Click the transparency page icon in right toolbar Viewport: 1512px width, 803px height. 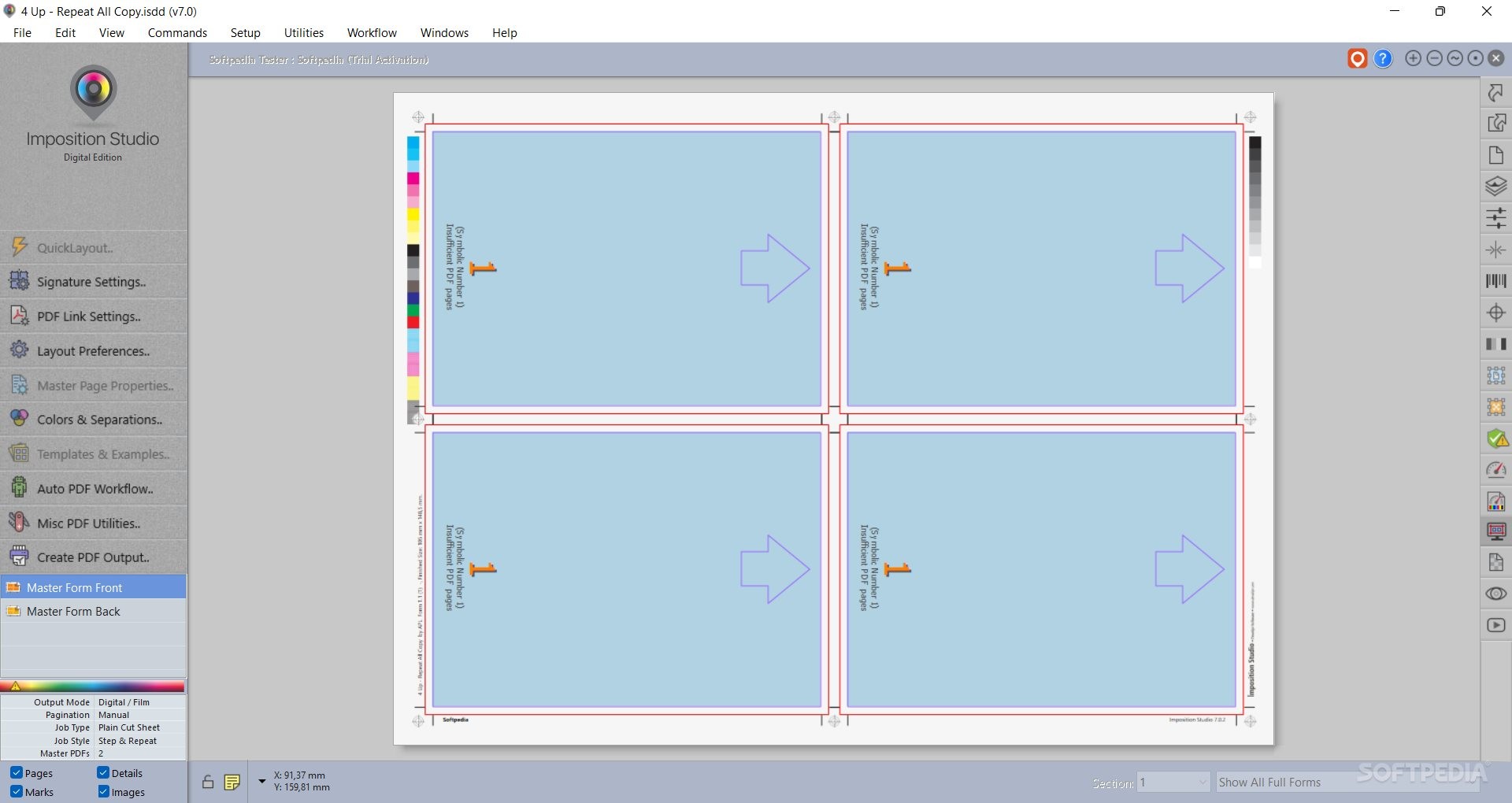click(x=1495, y=562)
